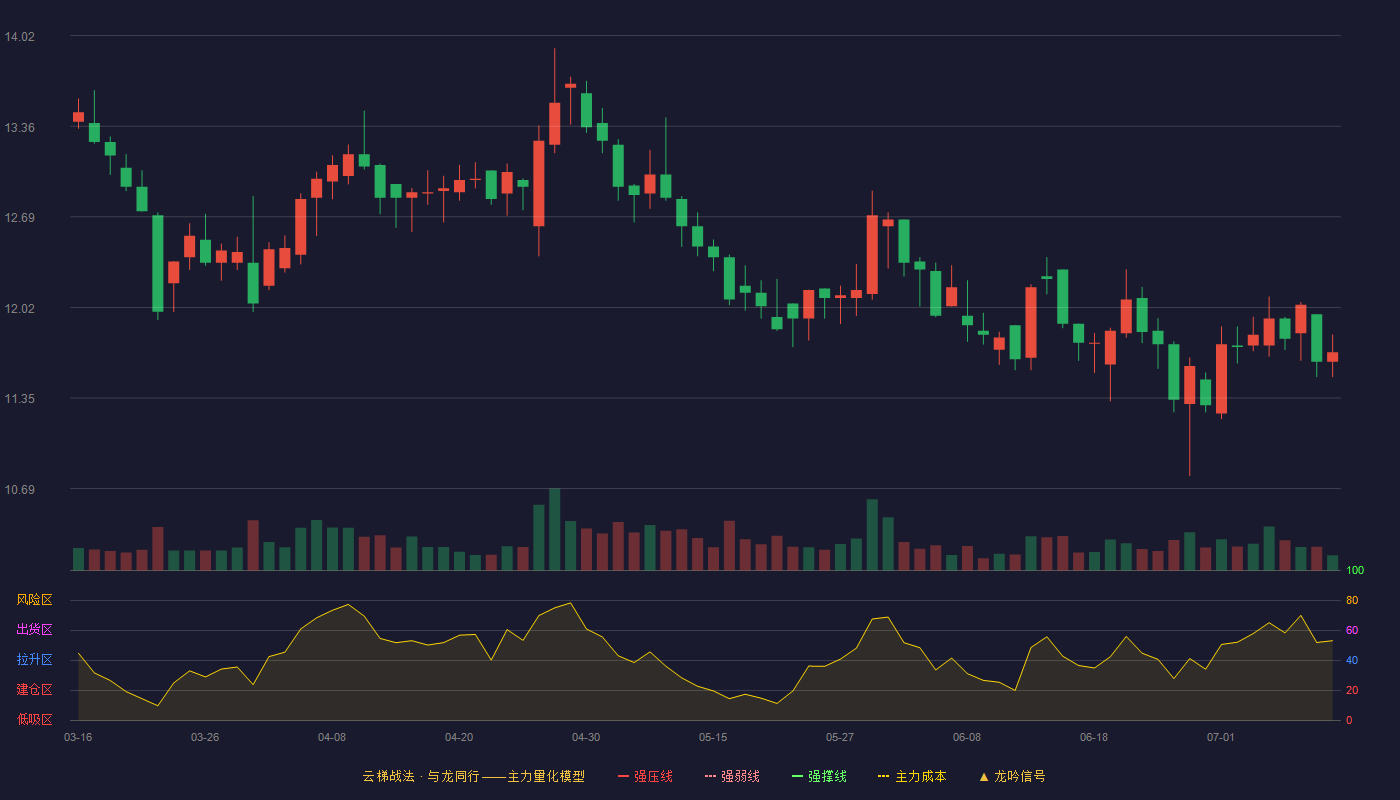Toggle the 强弱线 legend entry
The width and height of the screenshot is (1400, 800).
point(732,776)
